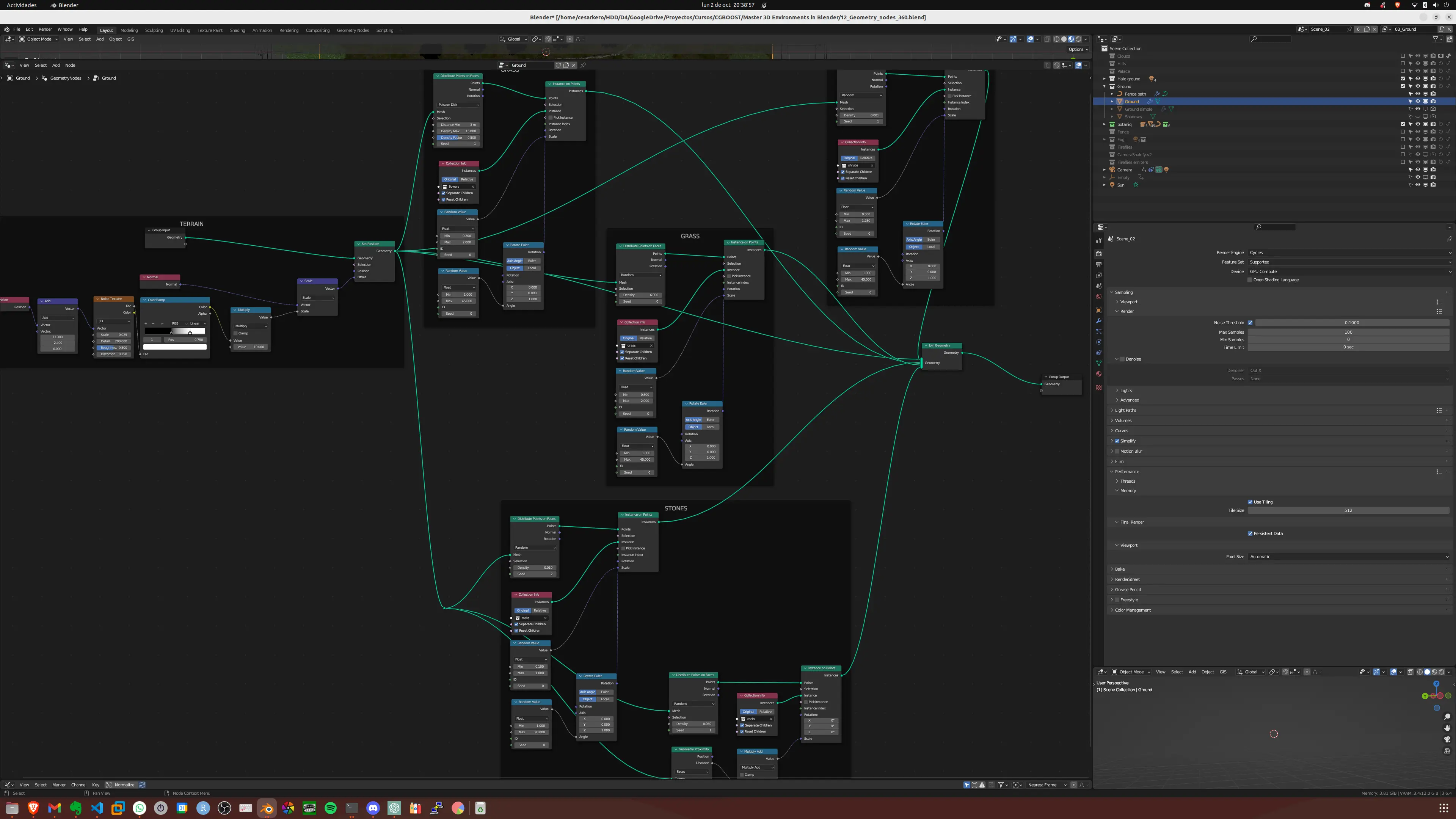The image size is (1456, 819).
Task: Open Blender from the Ubuntu dock
Action: pos(267,808)
